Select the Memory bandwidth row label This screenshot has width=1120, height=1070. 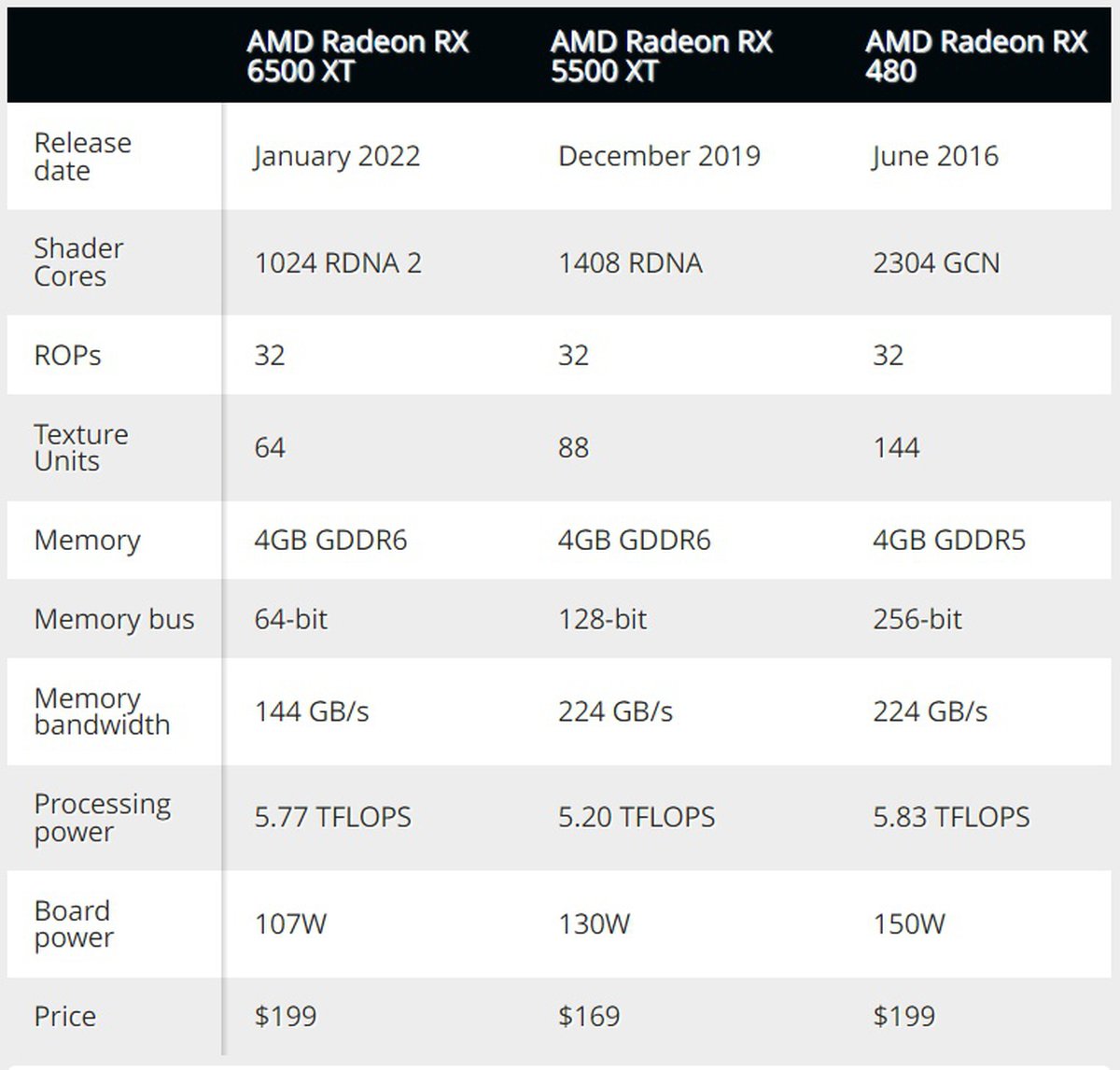[102, 711]
